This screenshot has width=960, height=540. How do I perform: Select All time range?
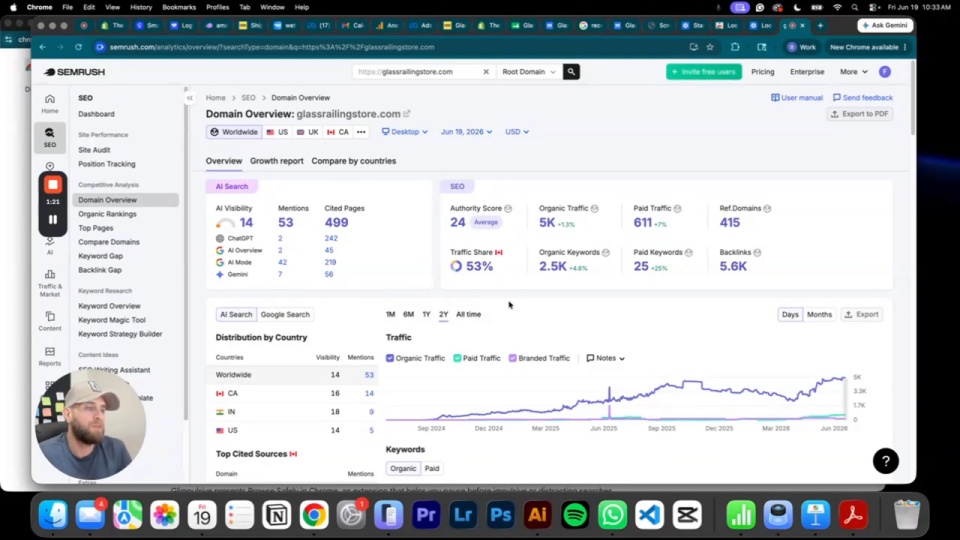(x=468, y=315)
